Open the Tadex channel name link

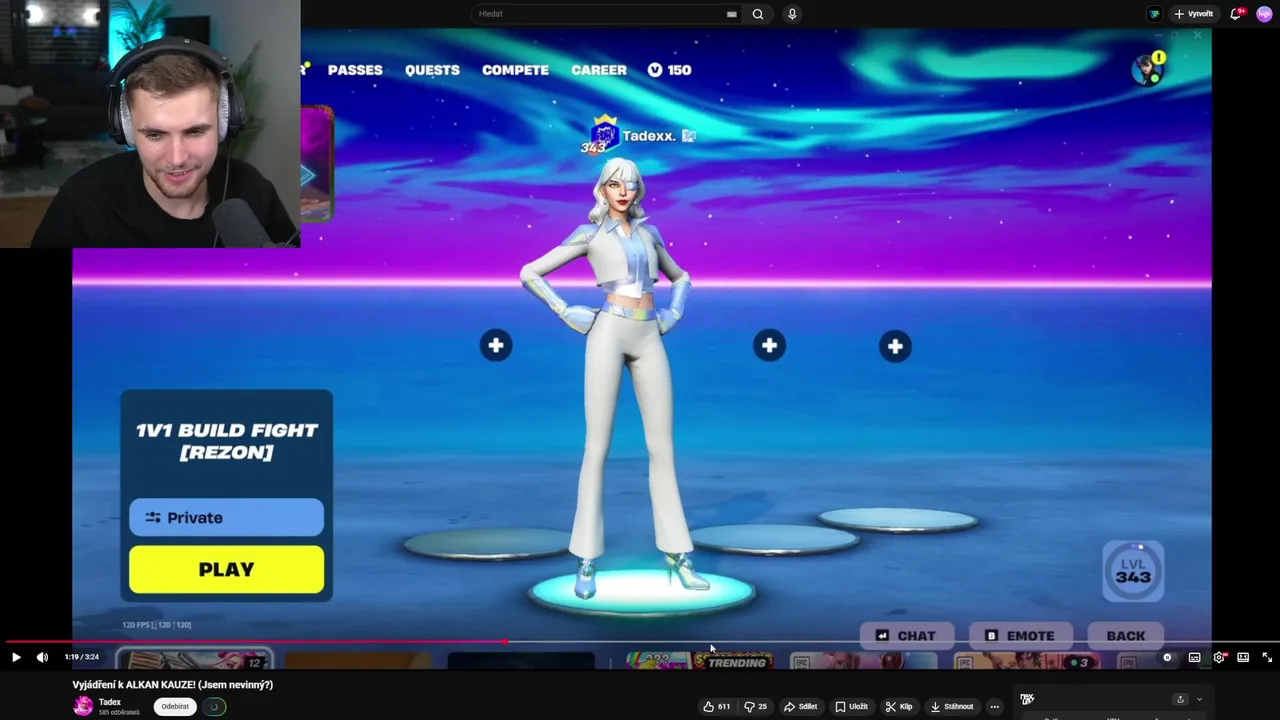point(110,702)
